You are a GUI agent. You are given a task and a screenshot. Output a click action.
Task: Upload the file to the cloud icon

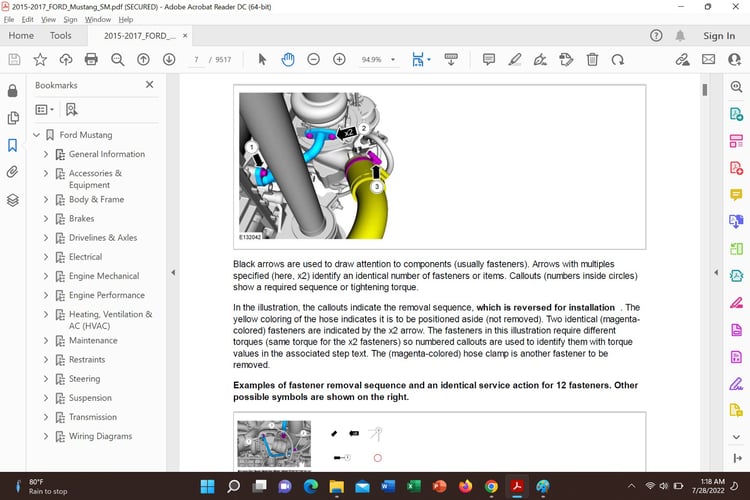(66, 59)
